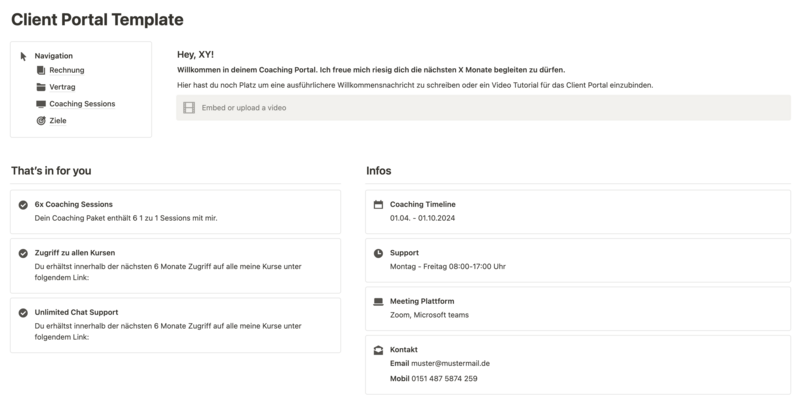The height and width of the screenshot is (408, 800).
Task: Click the checkmark for Unlimited Chat Support
Action: coord(23,313)
